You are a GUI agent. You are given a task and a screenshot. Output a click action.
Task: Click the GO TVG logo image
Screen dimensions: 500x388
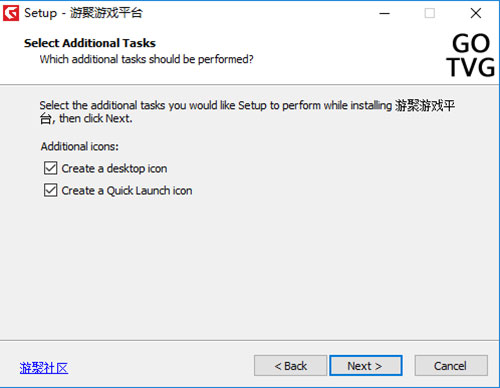tap(471, 55)
